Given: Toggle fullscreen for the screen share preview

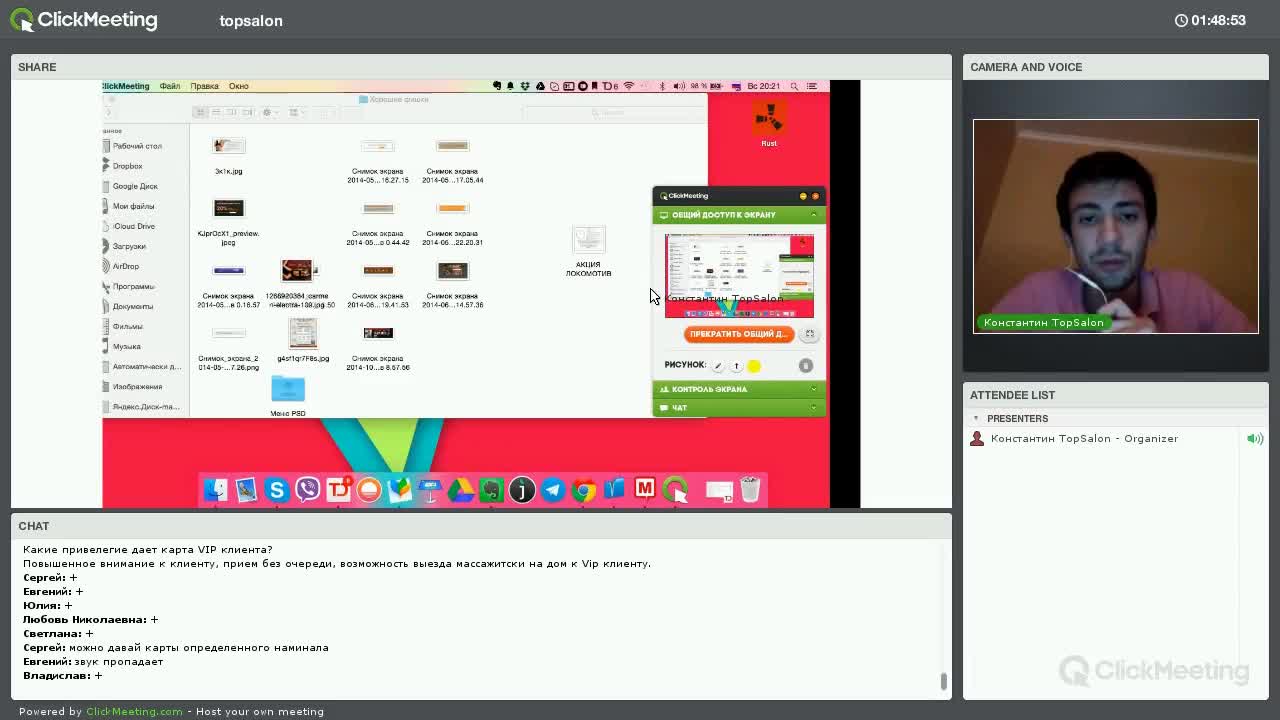Looking at the screenshot, I should click(x=809, y=334).
